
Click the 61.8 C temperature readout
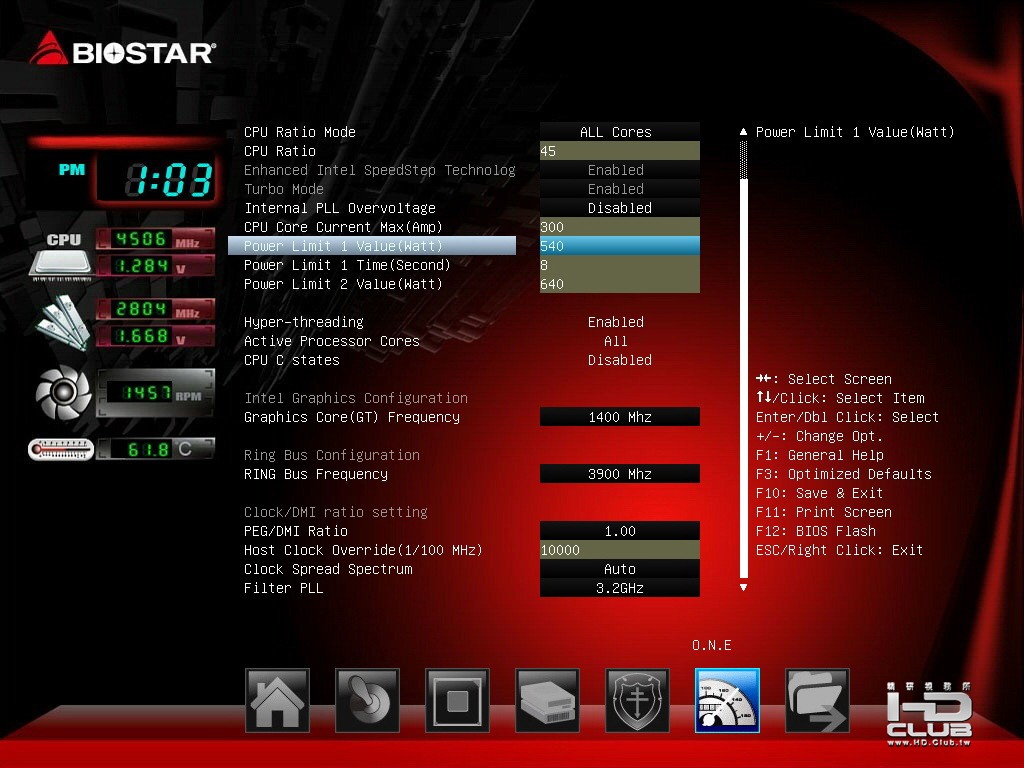pyautogui.click(x=155, y=449)
